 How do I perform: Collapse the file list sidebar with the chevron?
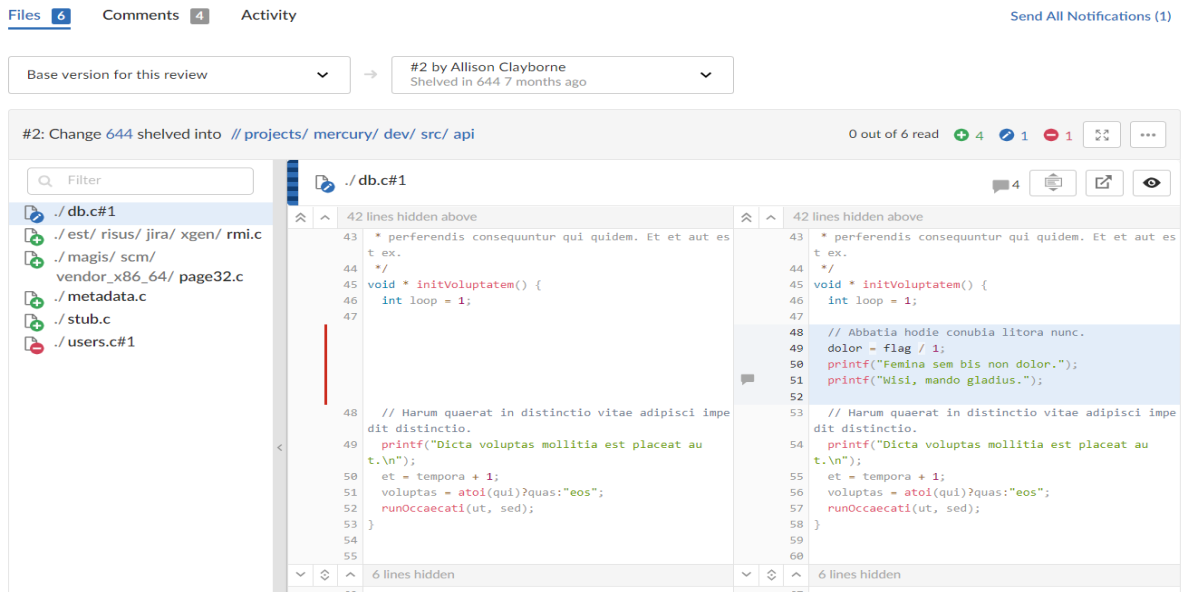(279, 449)
